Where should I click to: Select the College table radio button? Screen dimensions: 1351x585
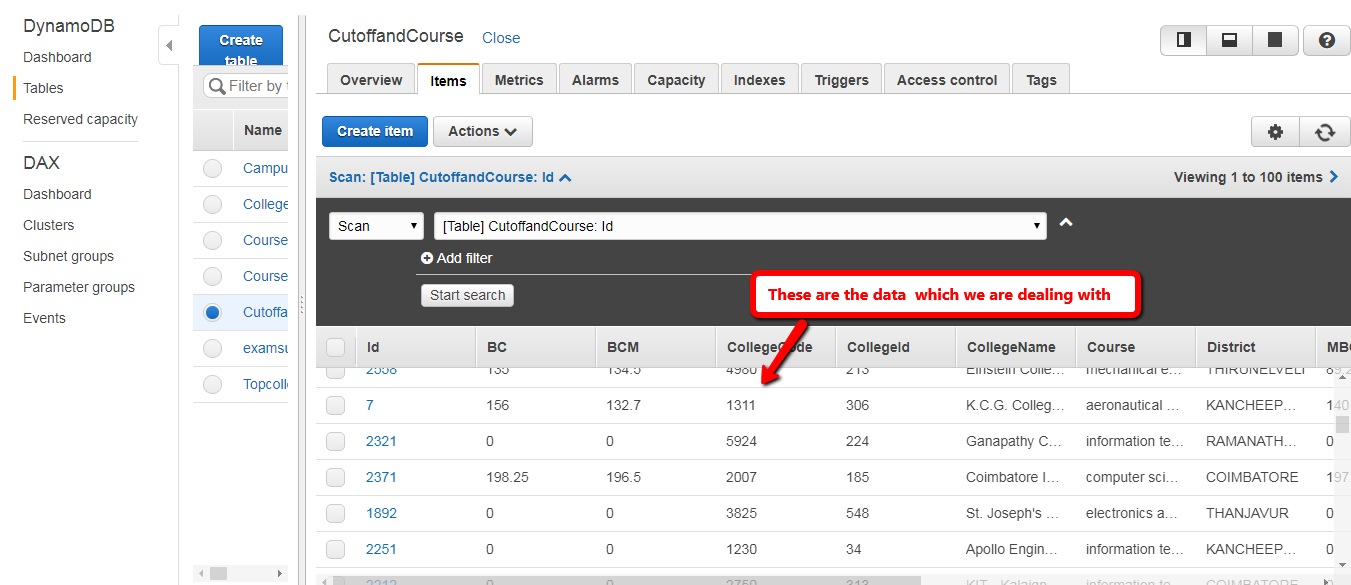[x=212, y=204]
